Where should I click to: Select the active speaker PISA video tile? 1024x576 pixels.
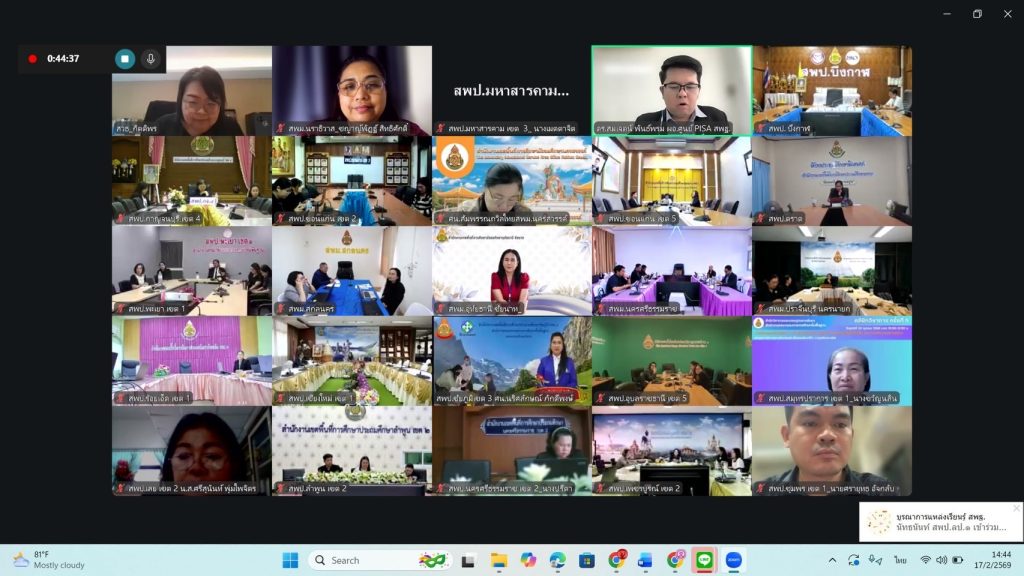pos(672,90)
